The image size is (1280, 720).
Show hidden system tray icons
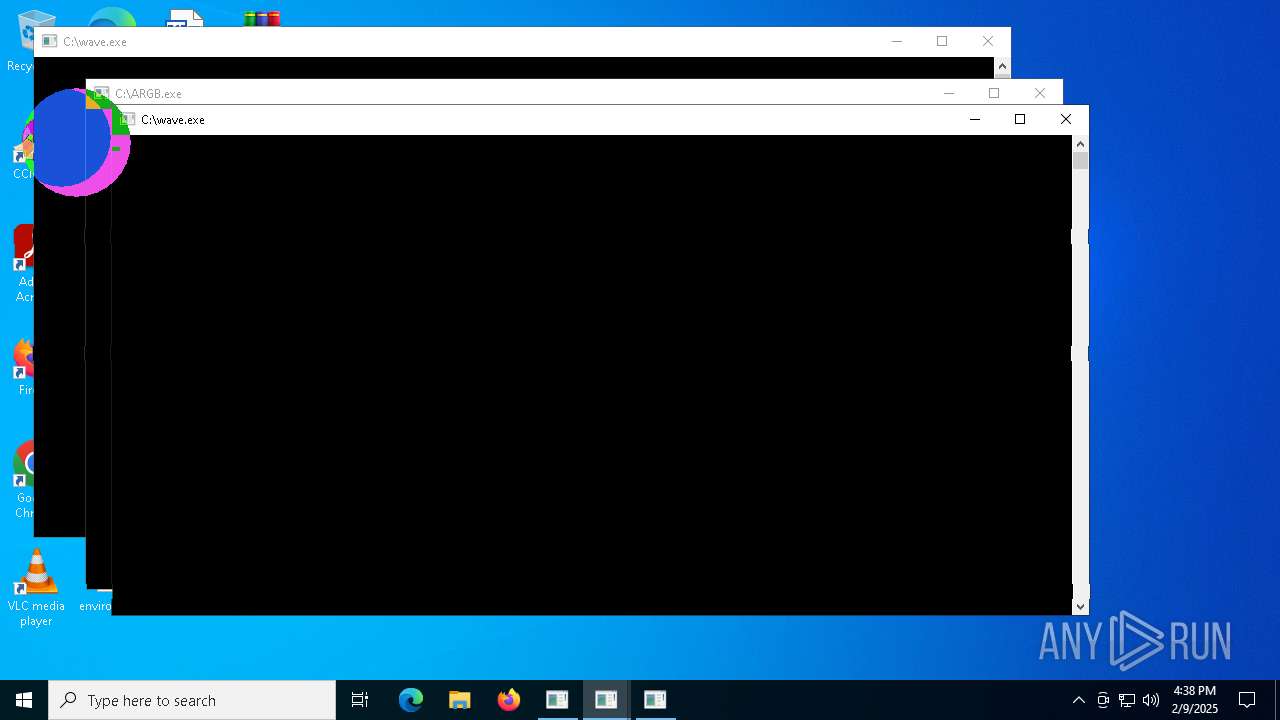[1078, 700]
